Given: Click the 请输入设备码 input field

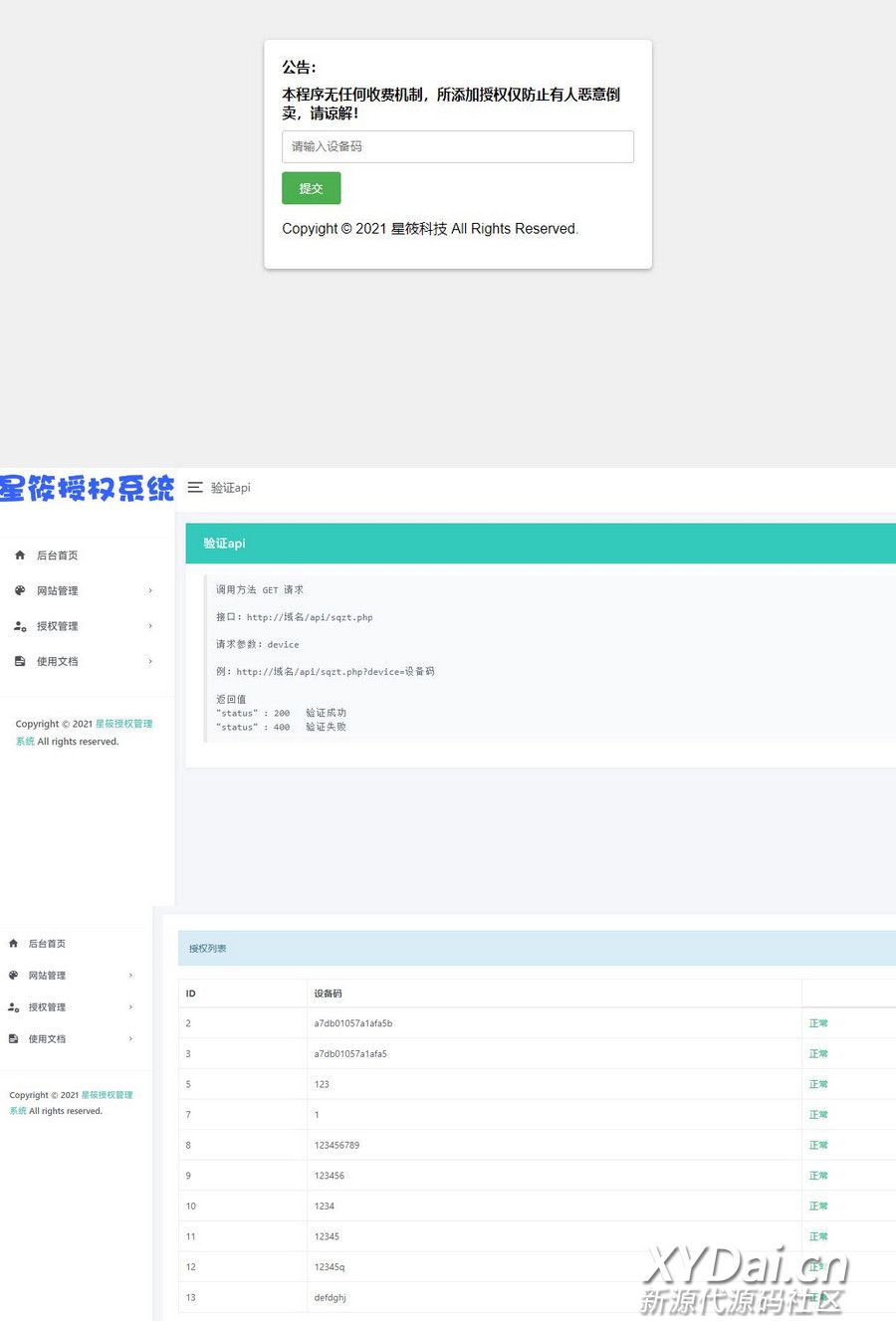Looking at the screenshot, I should click(457, 146).
